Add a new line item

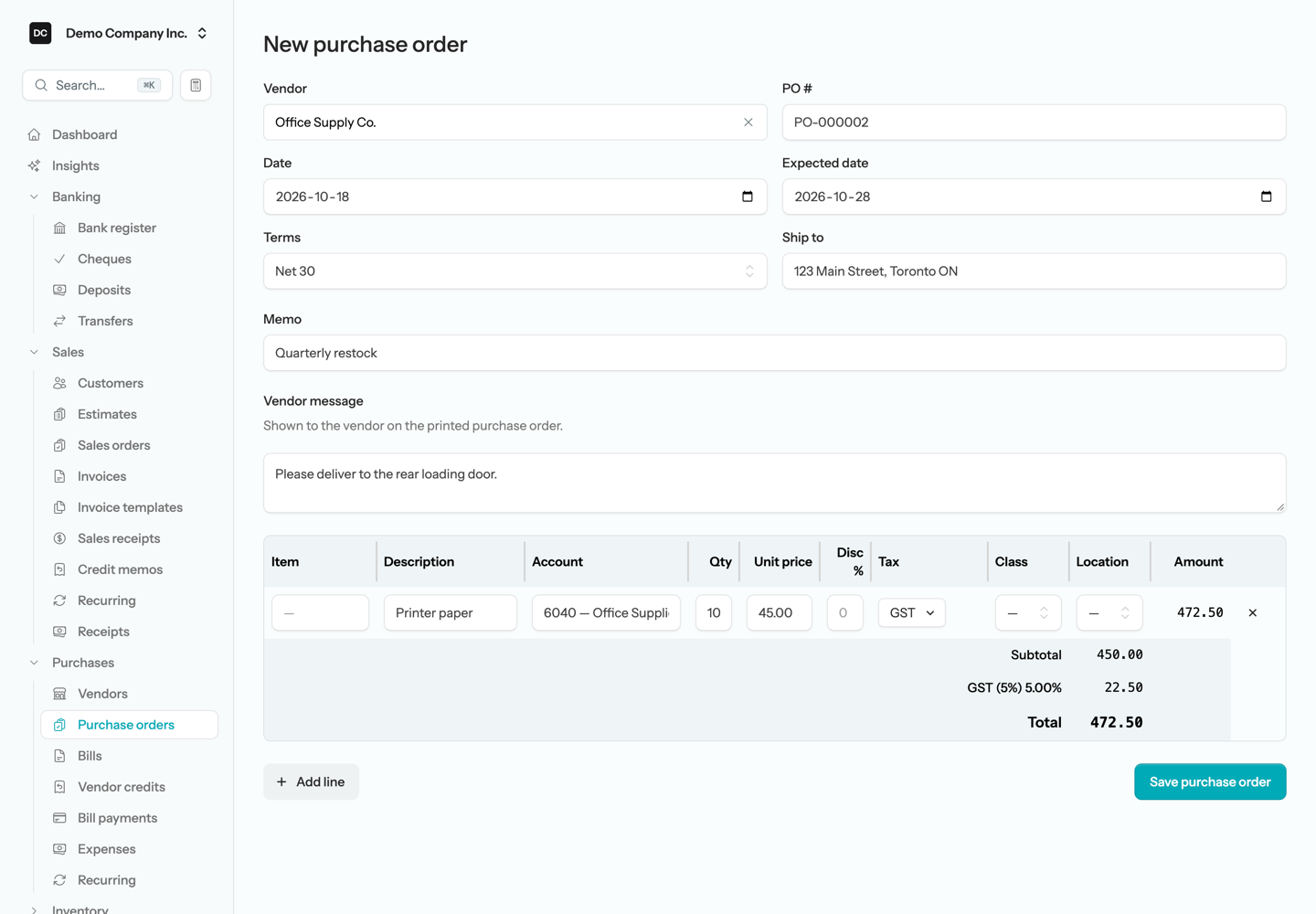pyautogui.click(x=311, y=781)
